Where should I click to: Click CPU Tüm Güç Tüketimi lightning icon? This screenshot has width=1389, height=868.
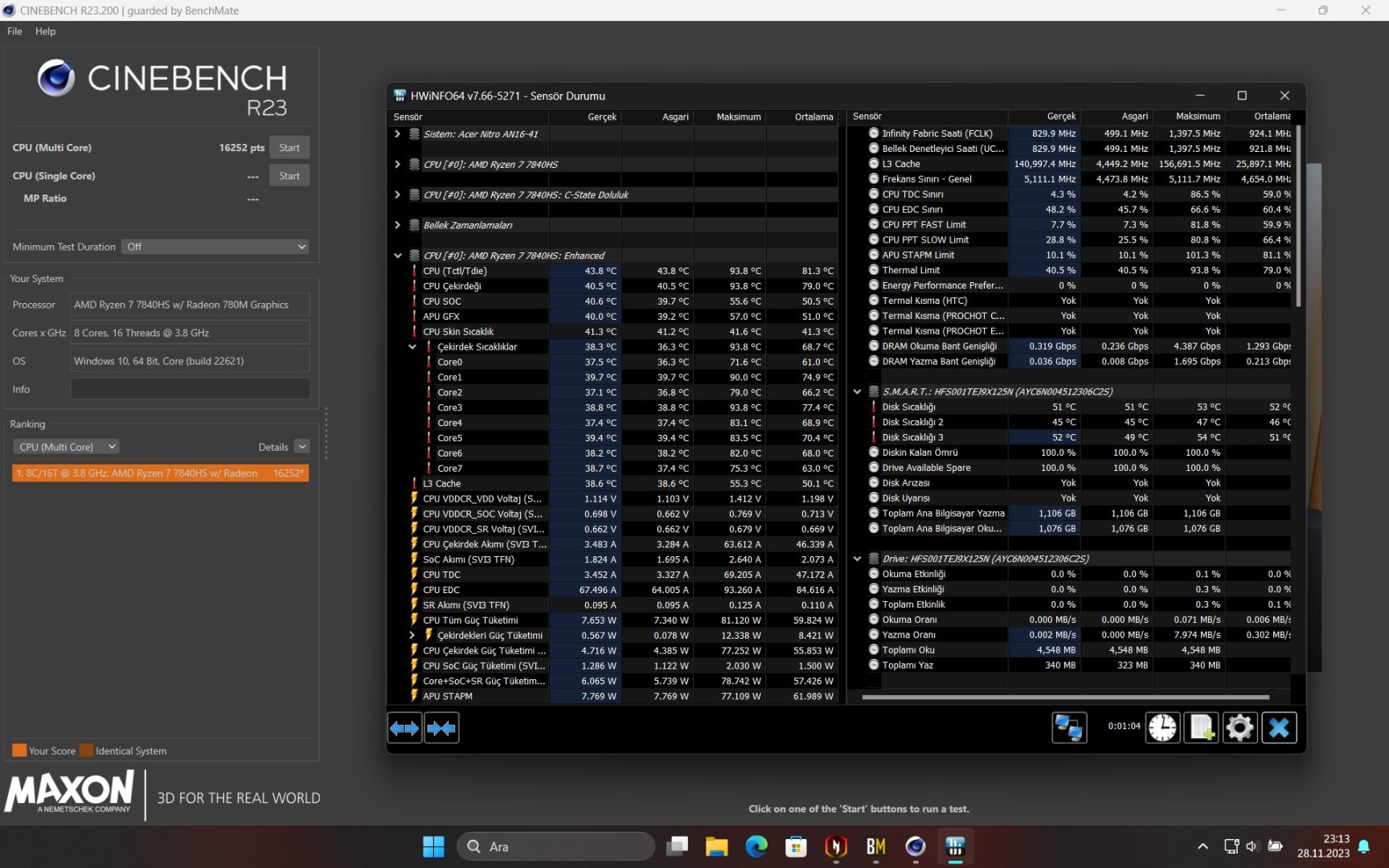415,620
